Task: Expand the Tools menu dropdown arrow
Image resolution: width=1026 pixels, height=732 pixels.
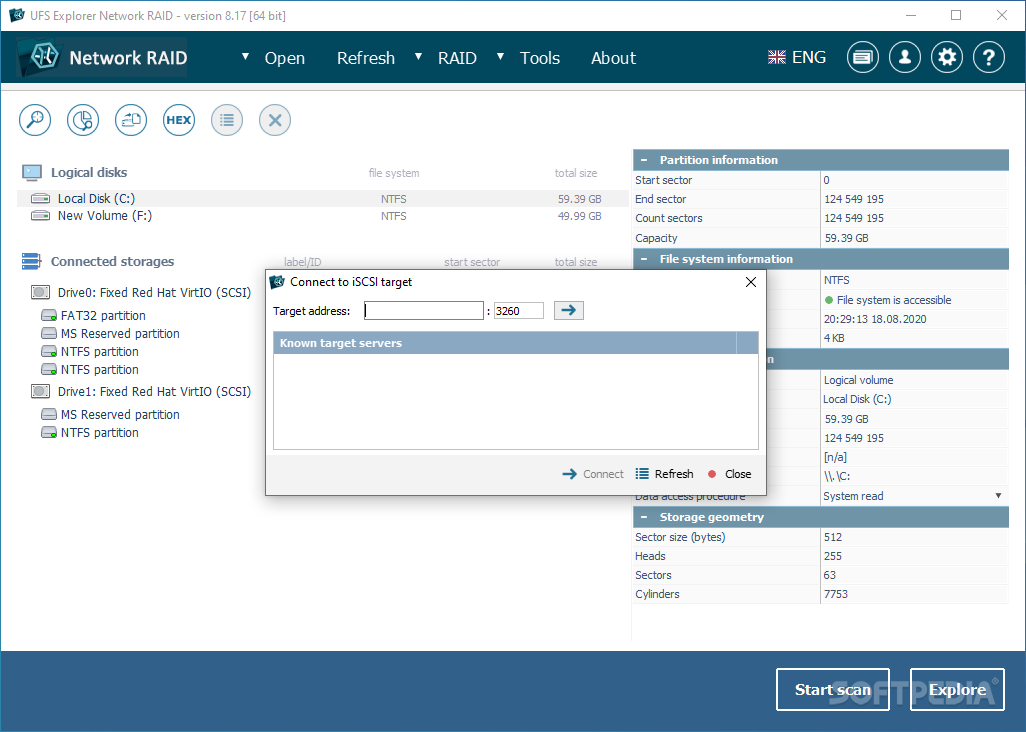Action: click(501, 57)
